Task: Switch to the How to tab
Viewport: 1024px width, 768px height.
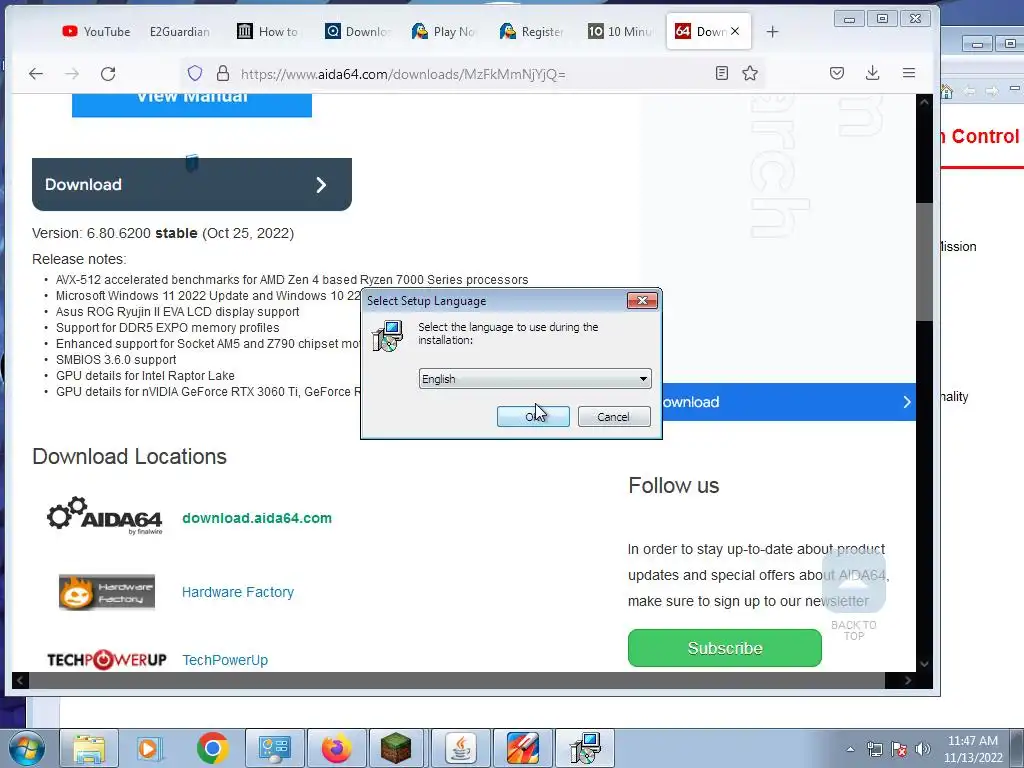Action: (x=268, y=31)
